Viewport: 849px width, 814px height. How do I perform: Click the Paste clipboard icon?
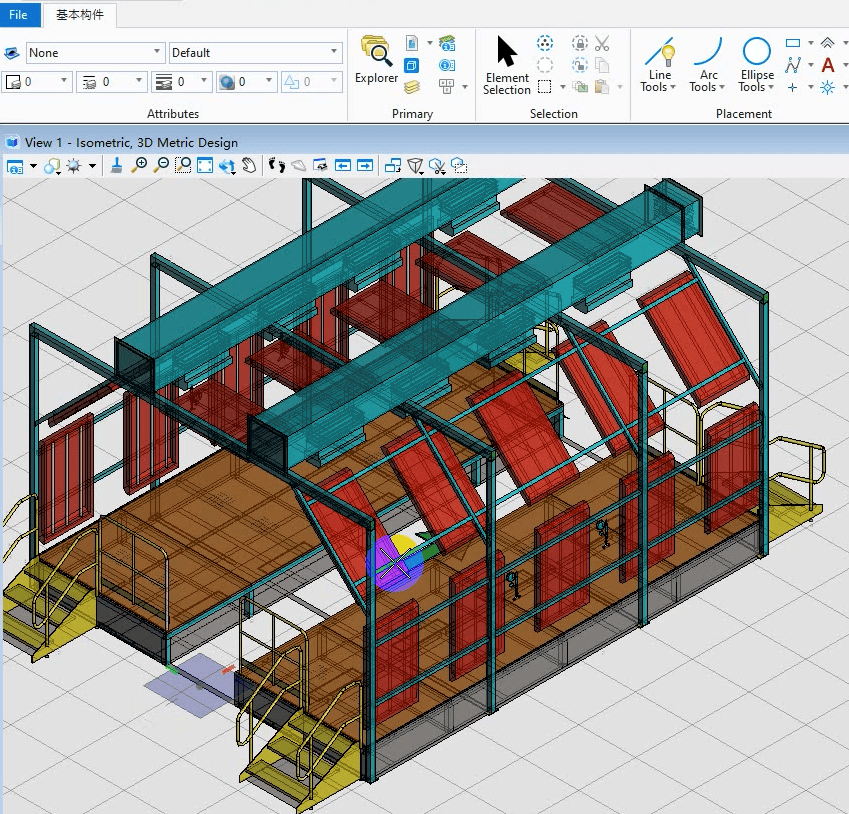[x=602, y=87]
